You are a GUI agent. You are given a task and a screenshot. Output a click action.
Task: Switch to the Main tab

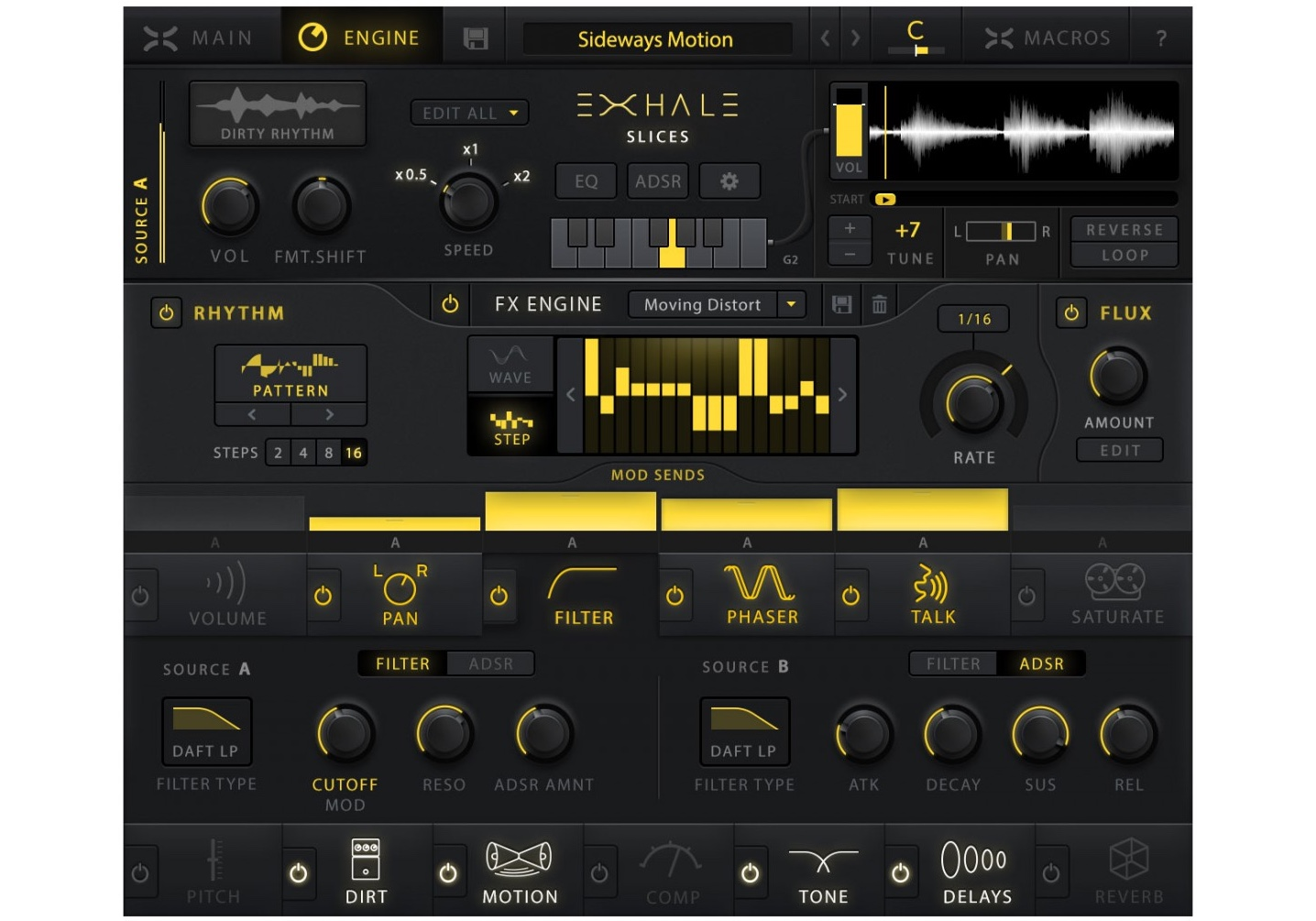(199, 38)
